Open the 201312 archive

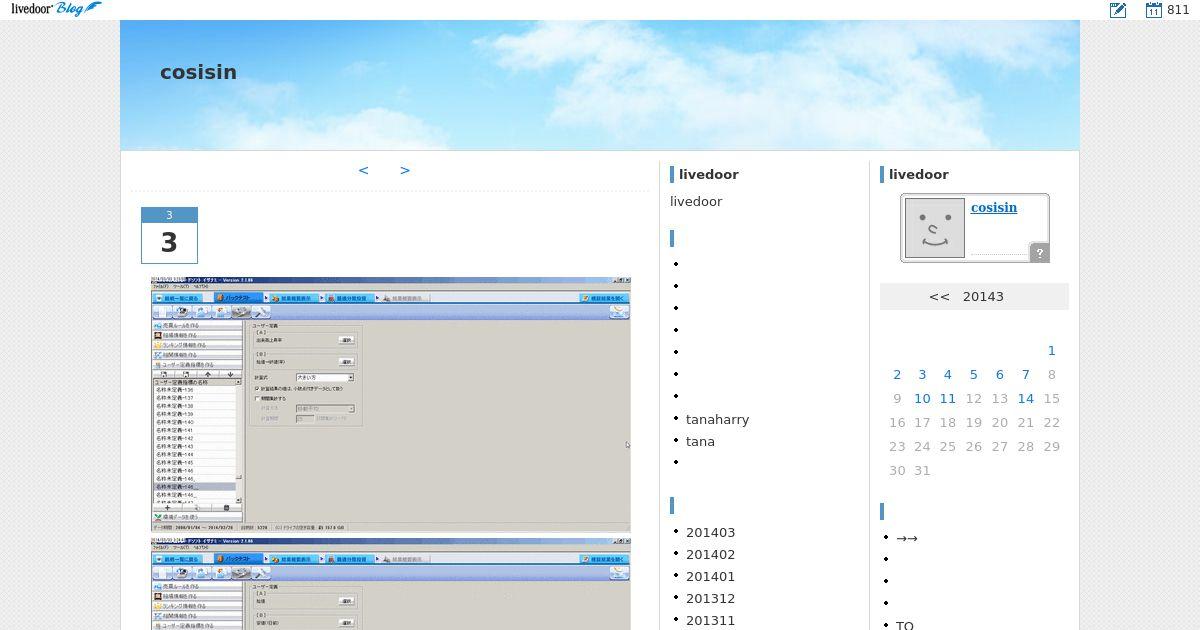click(x=710, y=598)
